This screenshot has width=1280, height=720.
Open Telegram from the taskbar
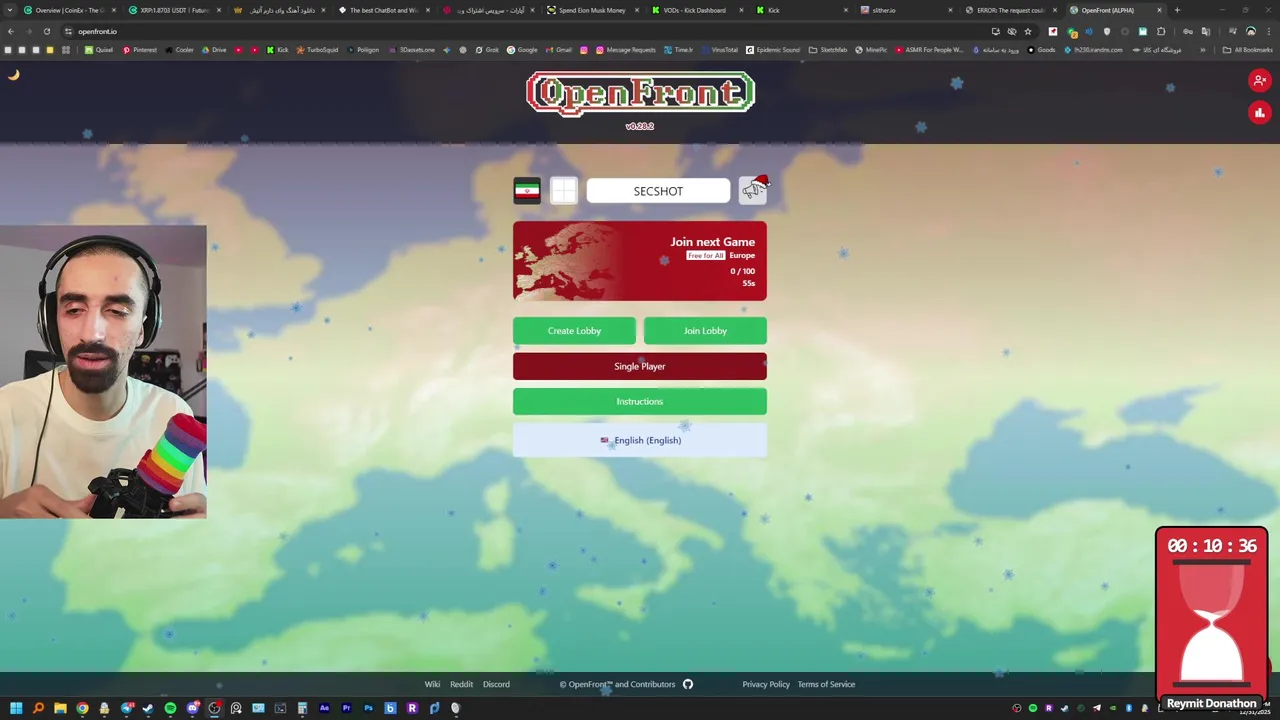(x=127, y=708)
